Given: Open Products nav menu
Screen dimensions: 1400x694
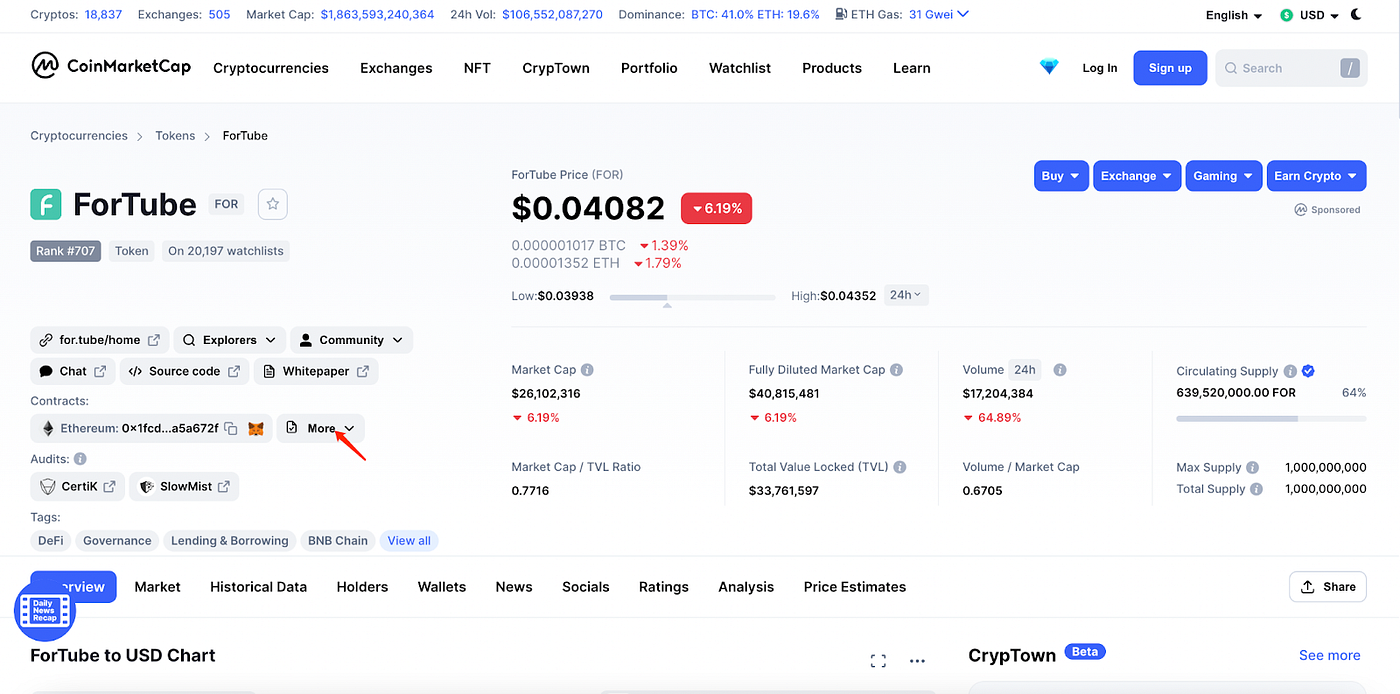Looking at the screenshot, I should (x=832, y=68).
